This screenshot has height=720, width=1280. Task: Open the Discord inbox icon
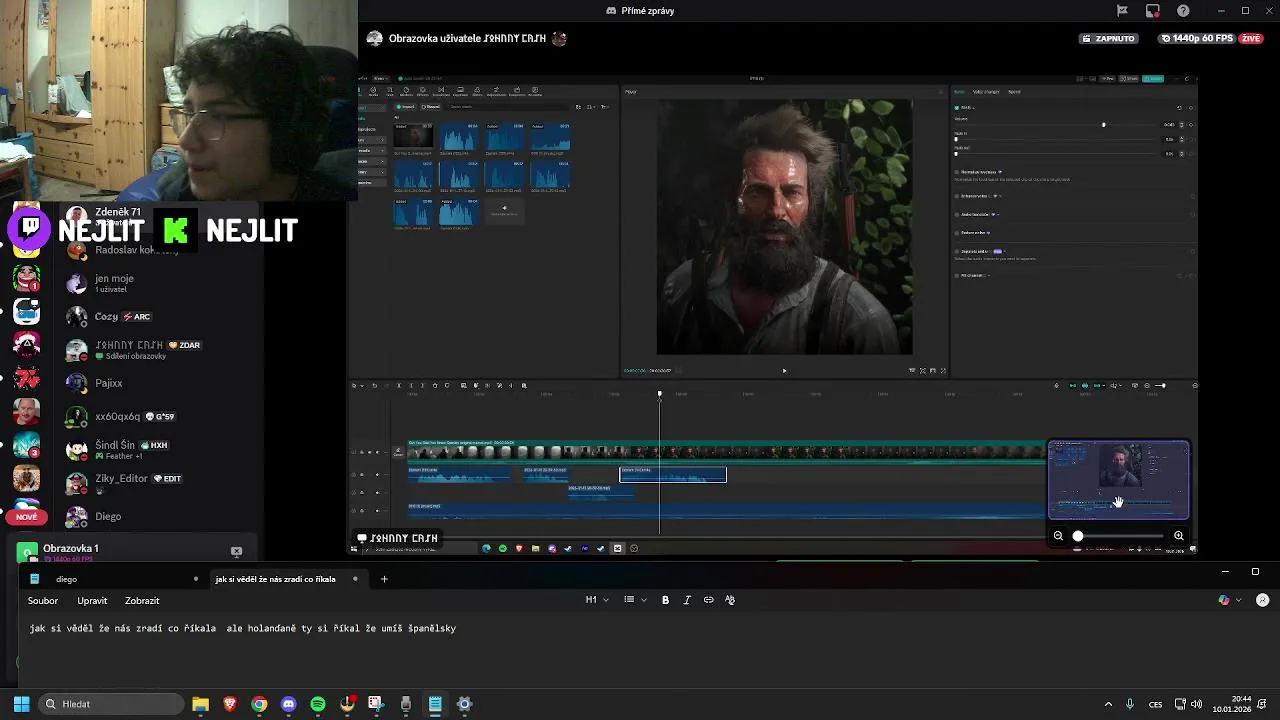1153,11
